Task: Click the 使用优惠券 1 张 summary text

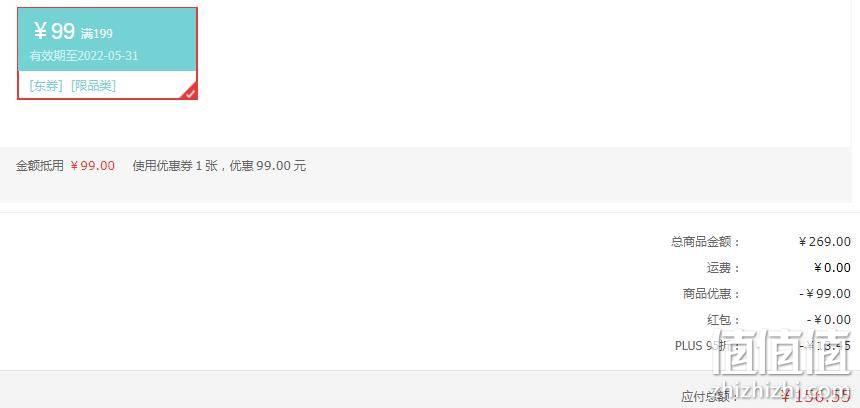Action: point(176,166)
